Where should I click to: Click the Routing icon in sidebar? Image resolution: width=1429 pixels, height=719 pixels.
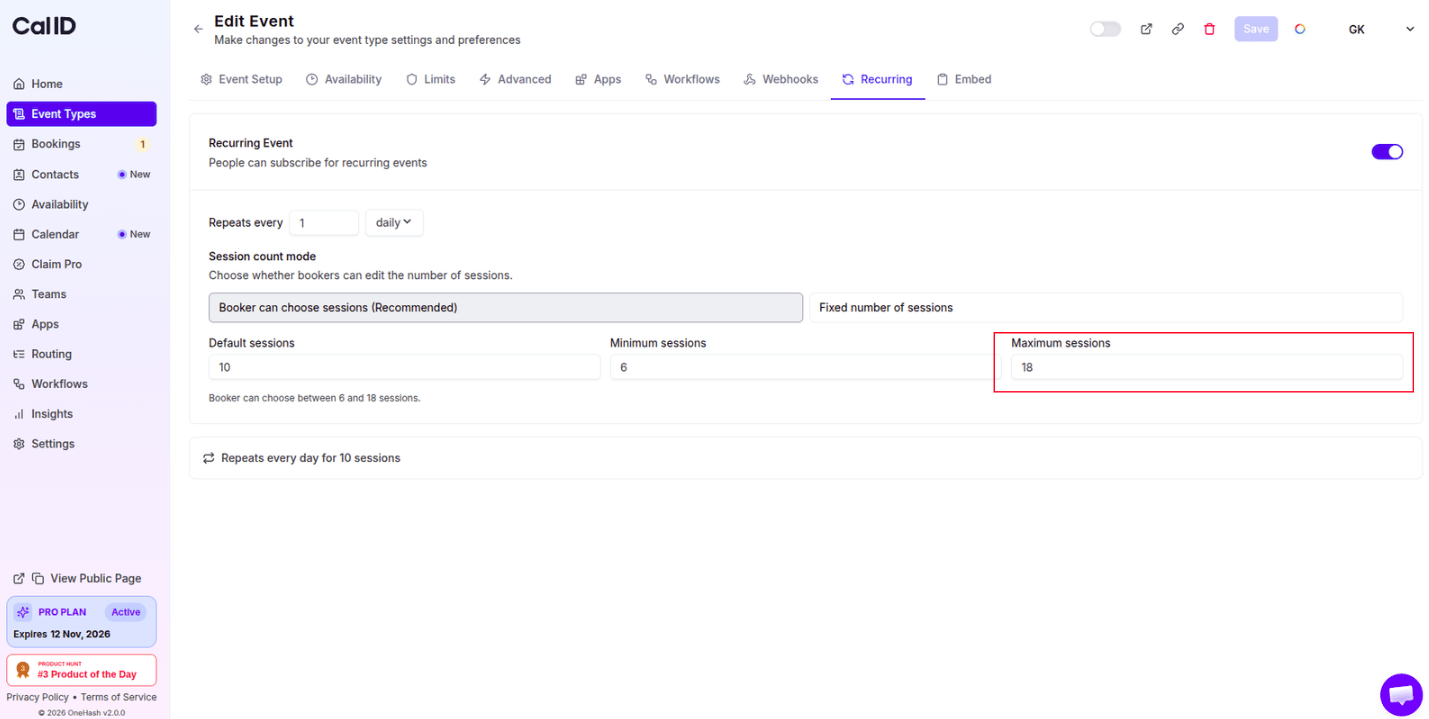pos(19,354)
